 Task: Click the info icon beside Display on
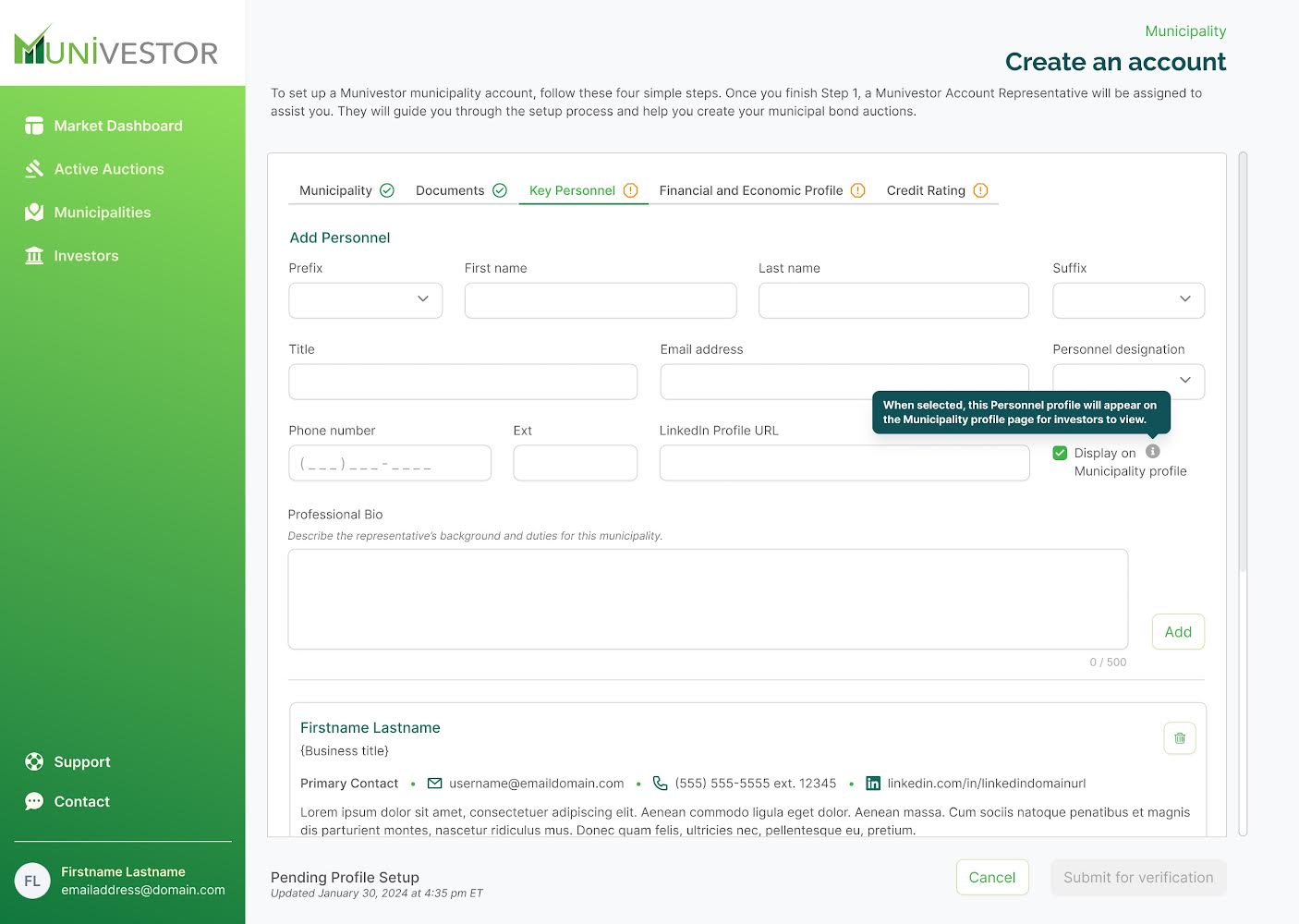tap(1152, 452)
